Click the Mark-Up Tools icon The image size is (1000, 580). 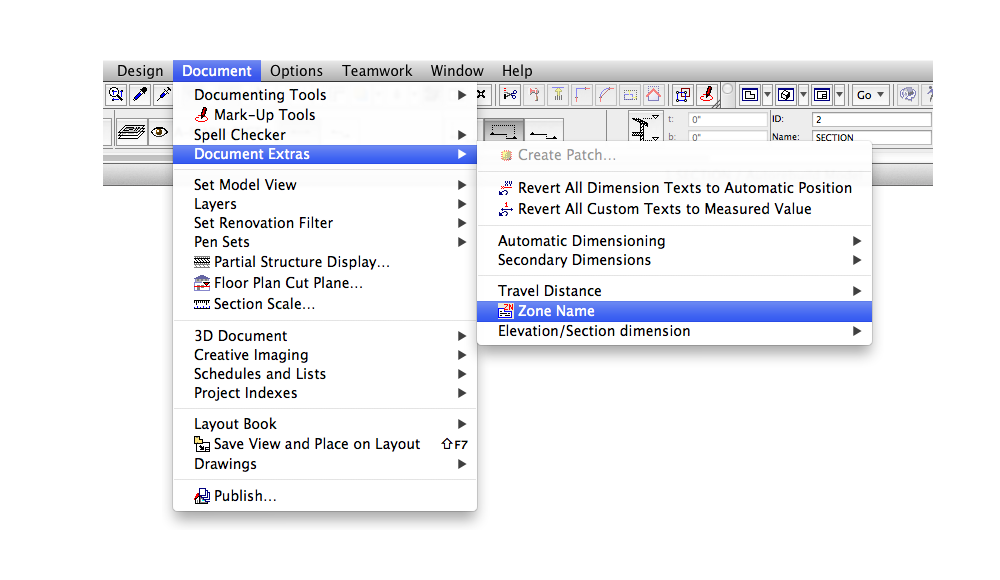[202, 115]
